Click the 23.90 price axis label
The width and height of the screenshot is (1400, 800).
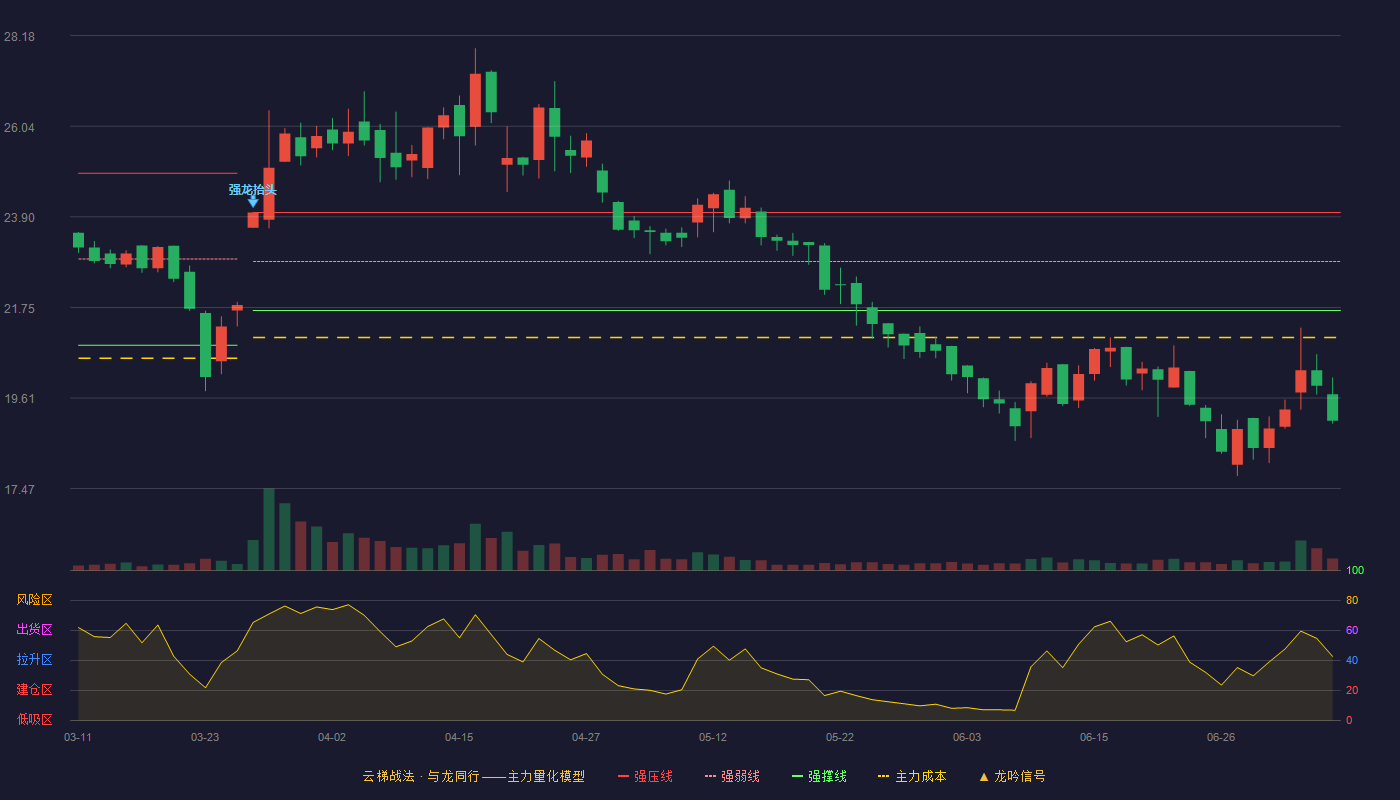point(19,218)
